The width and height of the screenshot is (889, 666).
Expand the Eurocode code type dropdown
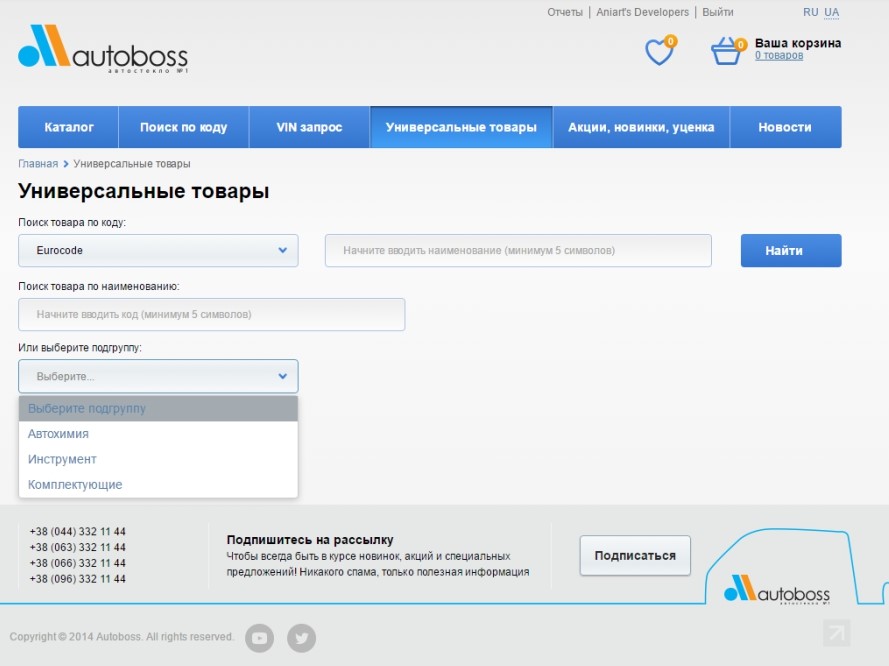[158, 250]
